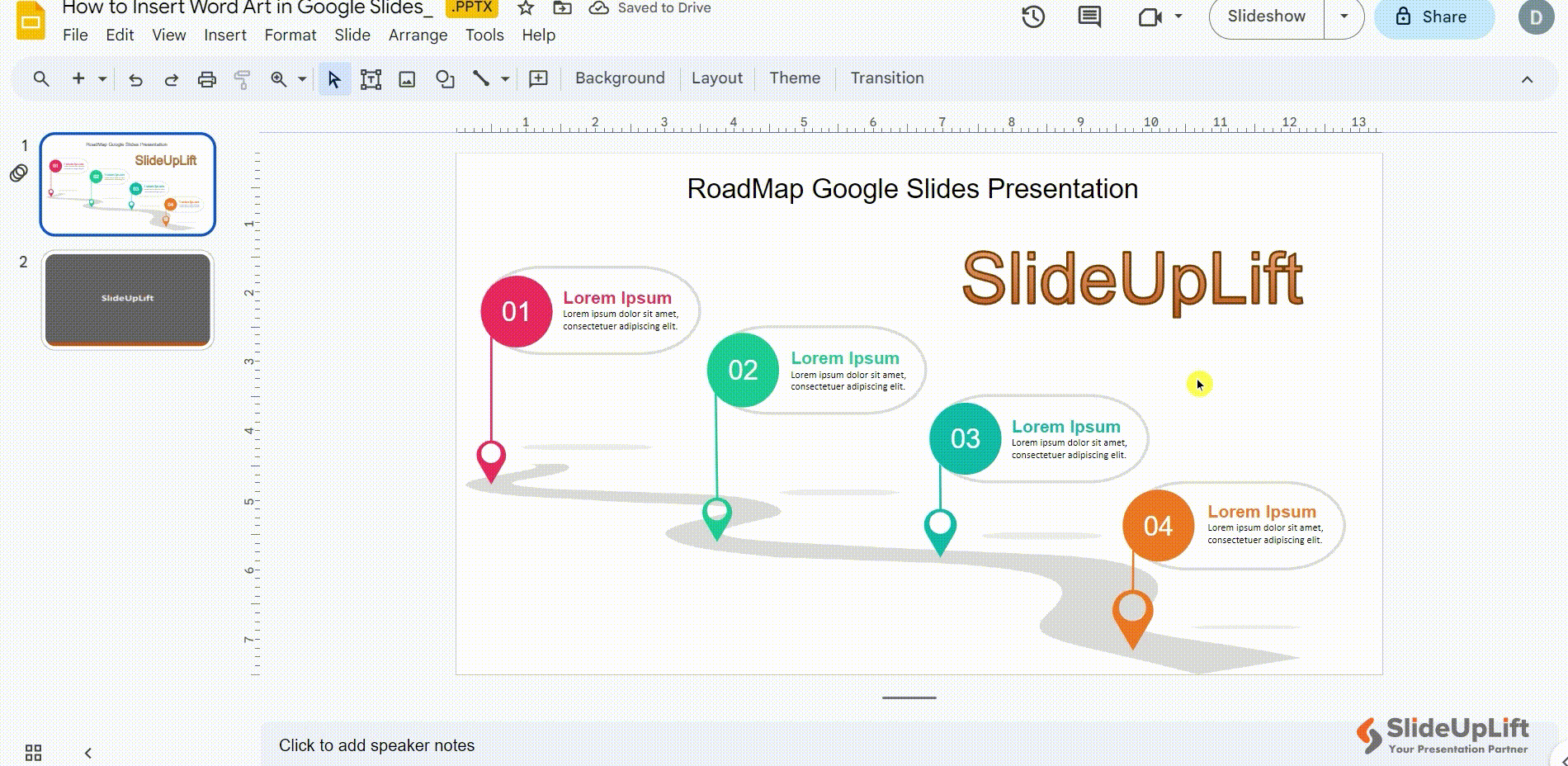Activate the paint format tool
Screen dimensions: 1568x766
(242, 78)
